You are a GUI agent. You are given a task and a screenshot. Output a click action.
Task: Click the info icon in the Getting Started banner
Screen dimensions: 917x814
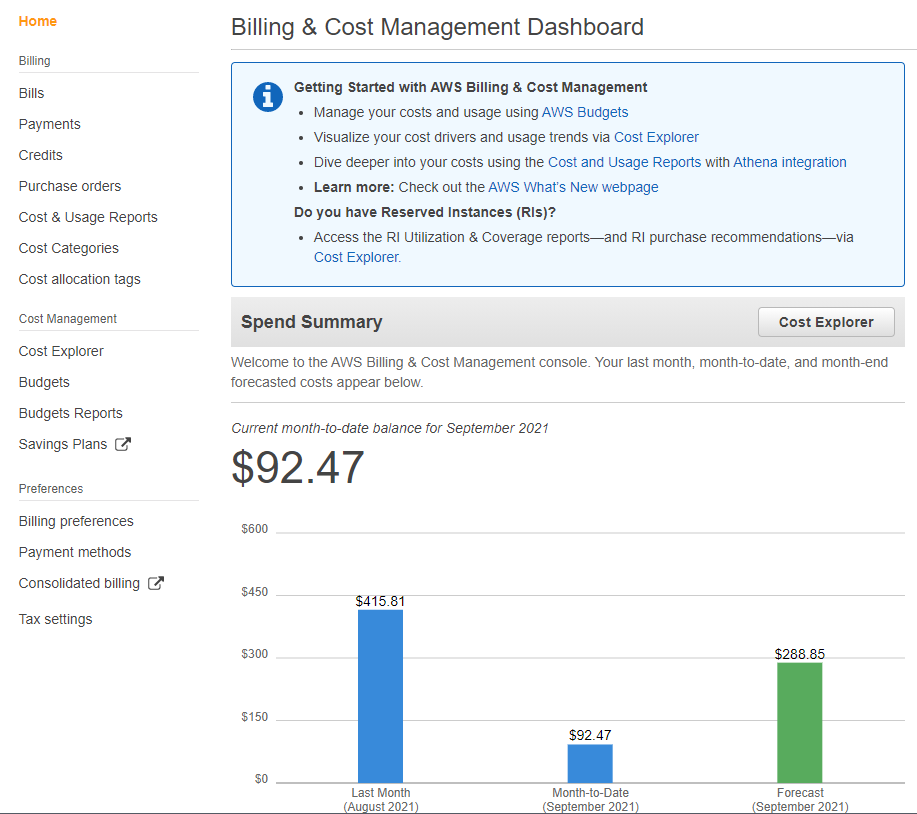(267, 97)
